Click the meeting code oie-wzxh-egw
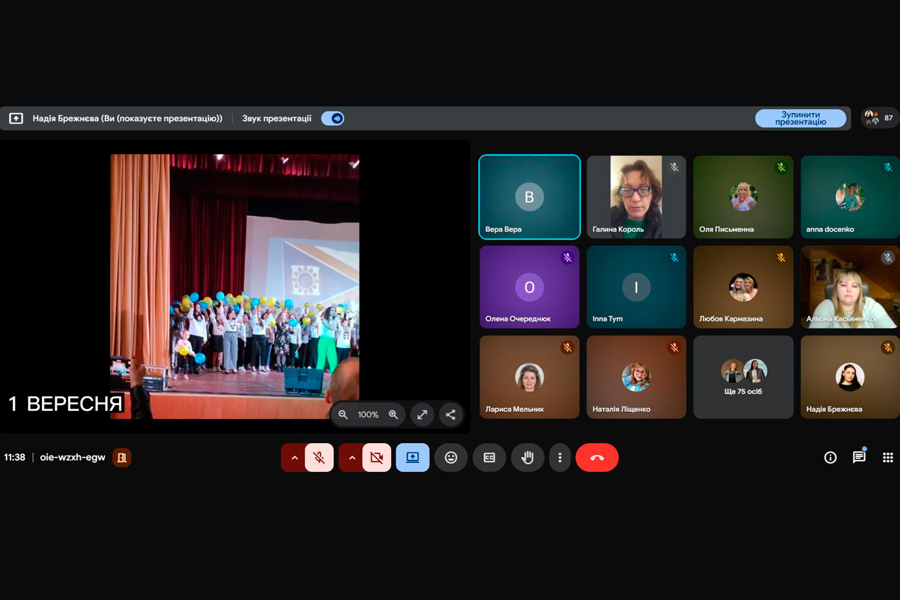This screenshot has width=900, height=600. 72,458
